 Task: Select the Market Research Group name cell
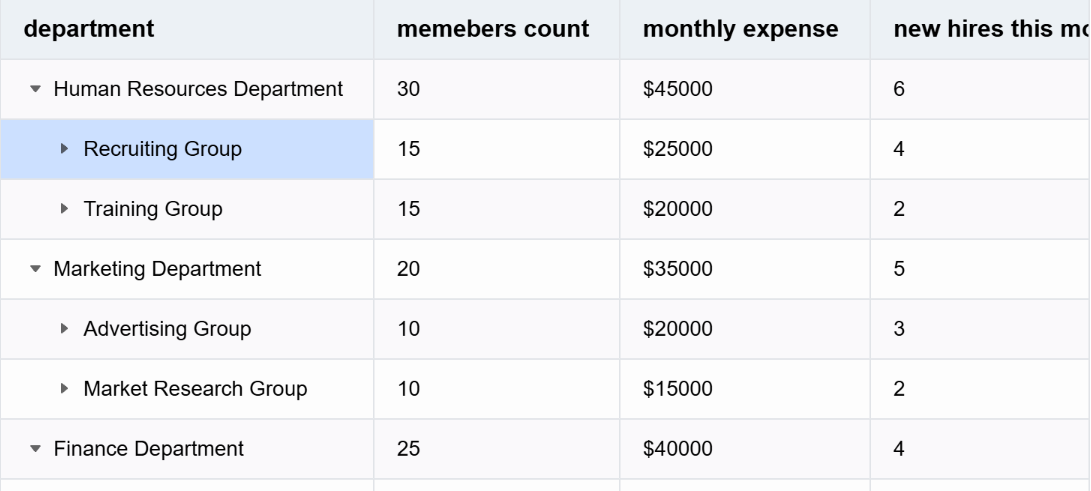[x=195, y=389]
